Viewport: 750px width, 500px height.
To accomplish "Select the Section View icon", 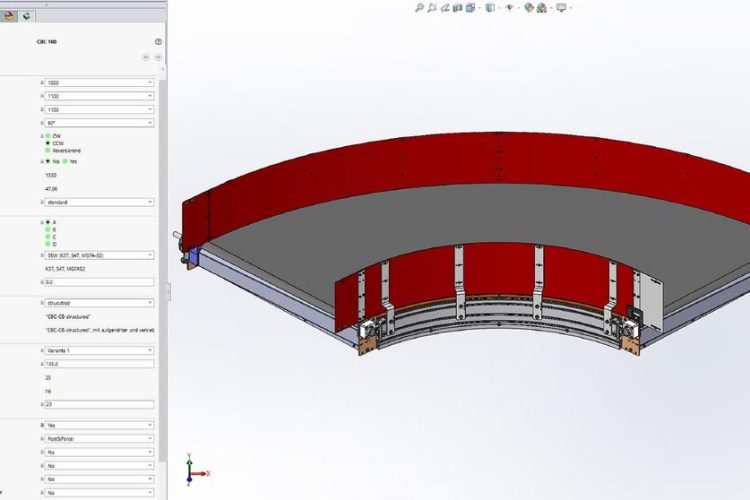I will click(x=460, y=8).
